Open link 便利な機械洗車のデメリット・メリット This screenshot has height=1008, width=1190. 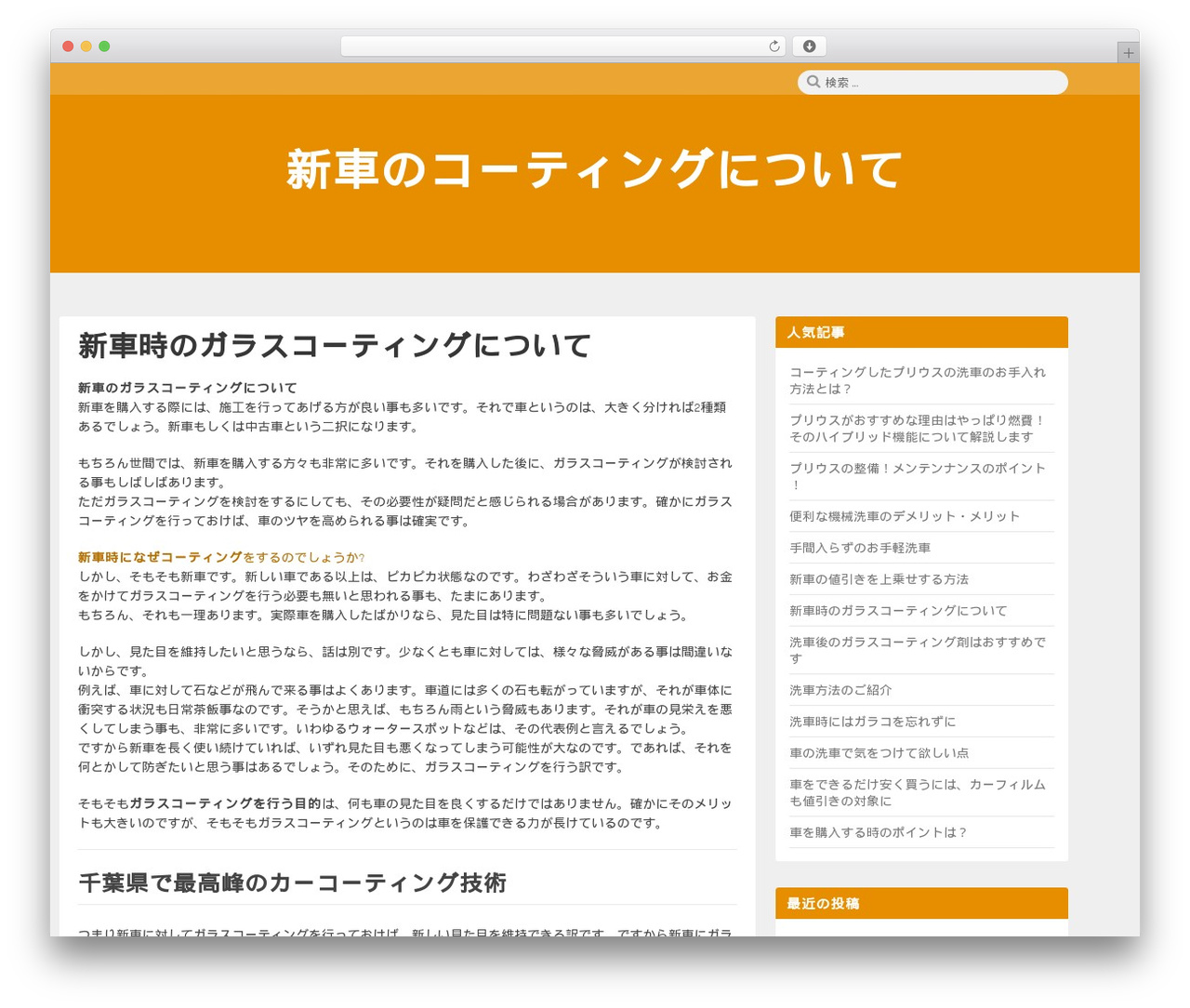905,516
